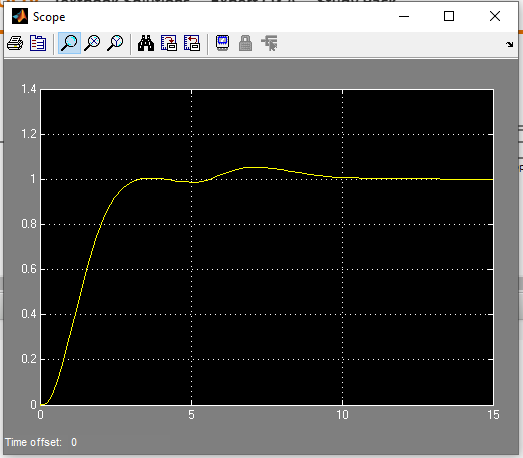Viewport: 523px width, 458px height.
Task: Click the Scope title text
Action: (x=49, y=17)
